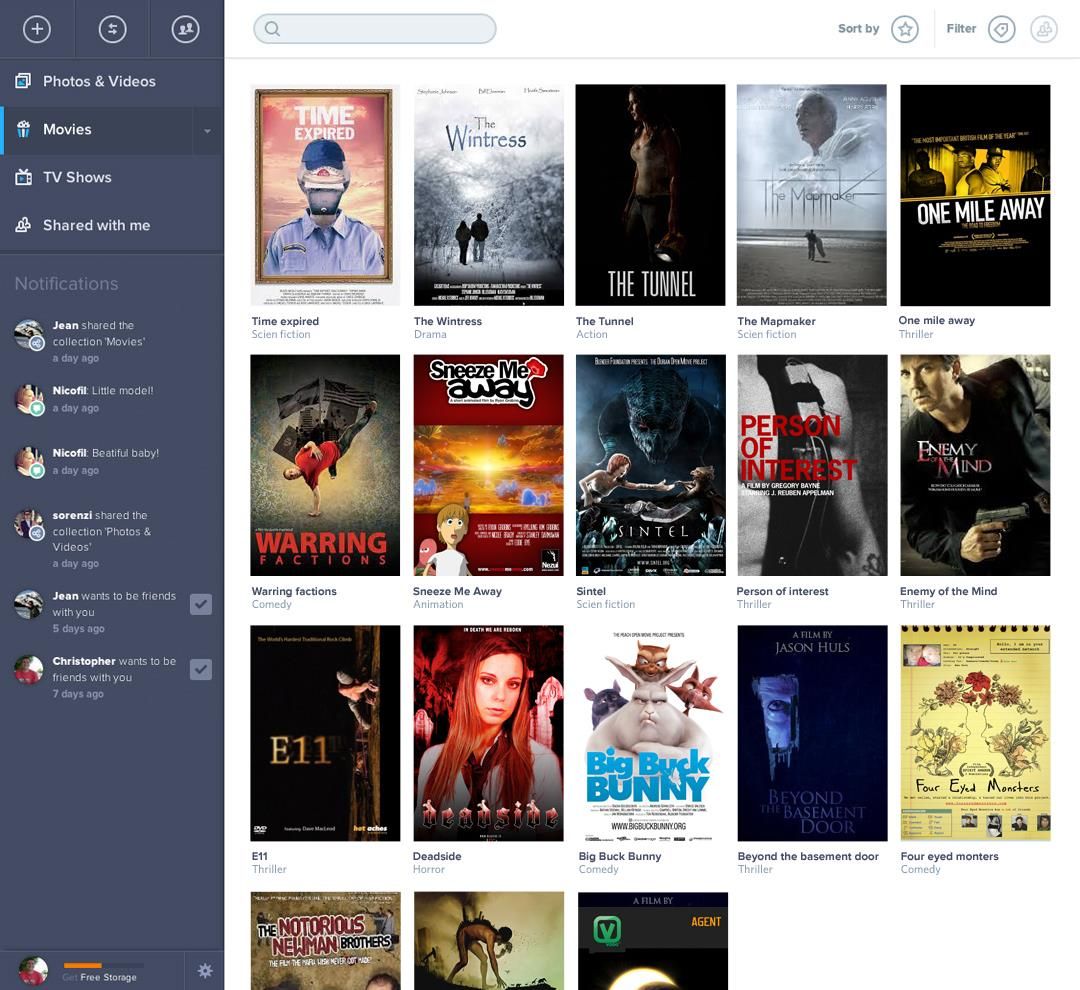Image resolution: width=1080 pixels, height=990 pixels.
Task: Select Movies in the sidebar
Action: click(96, 130)
